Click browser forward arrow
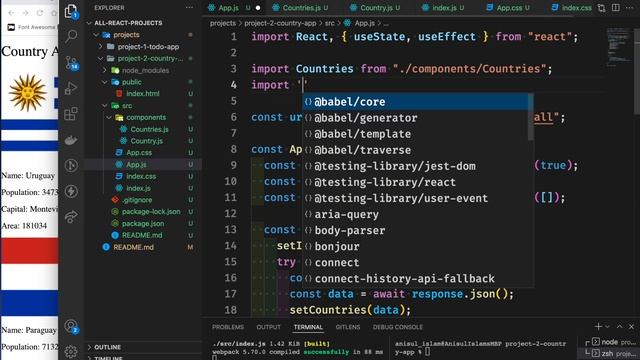 click(x=25, y=13)
